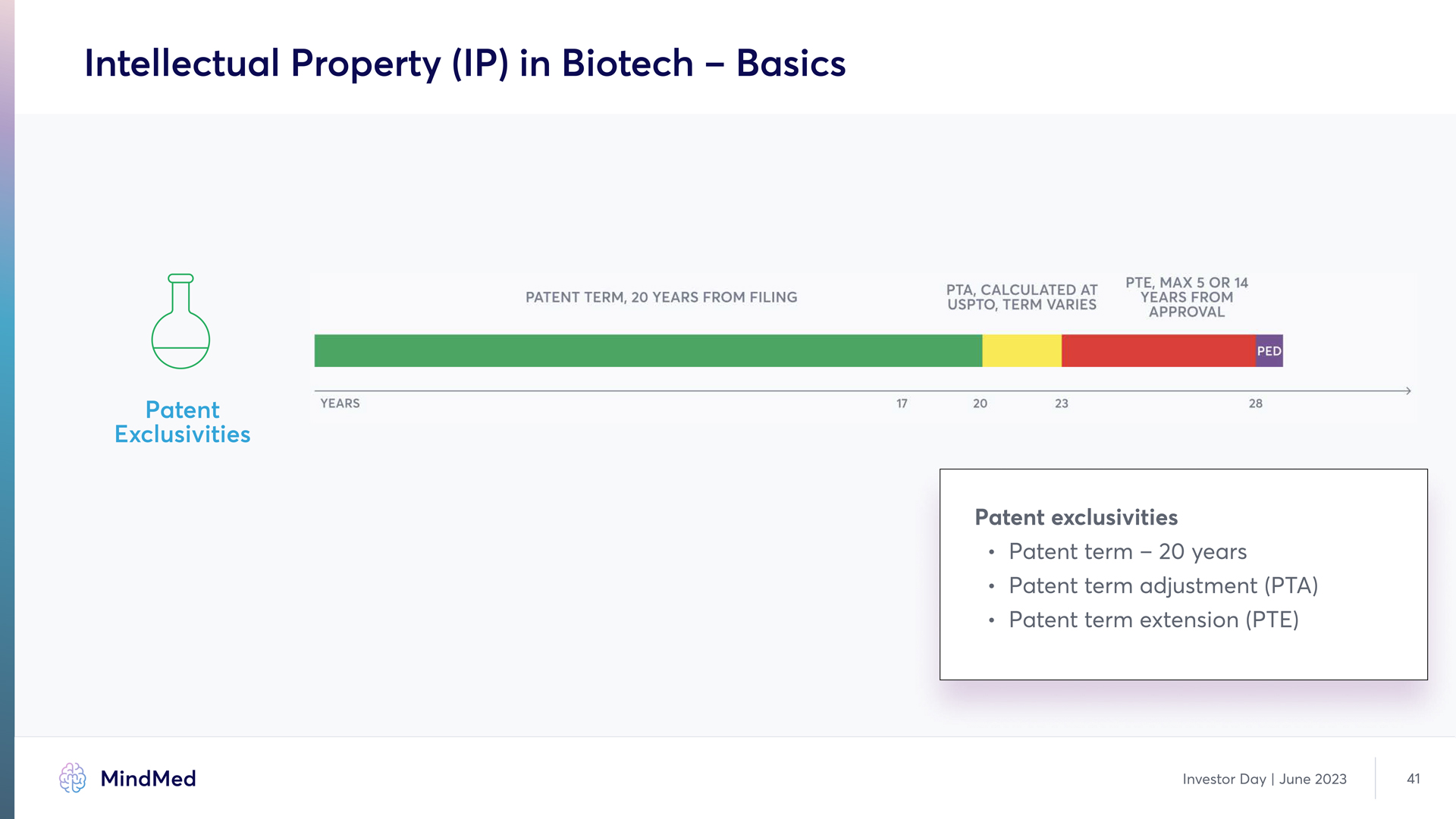Click the MindMed brain logo icon
This screenshot has width=1456, height=819.
click(73, 778)
